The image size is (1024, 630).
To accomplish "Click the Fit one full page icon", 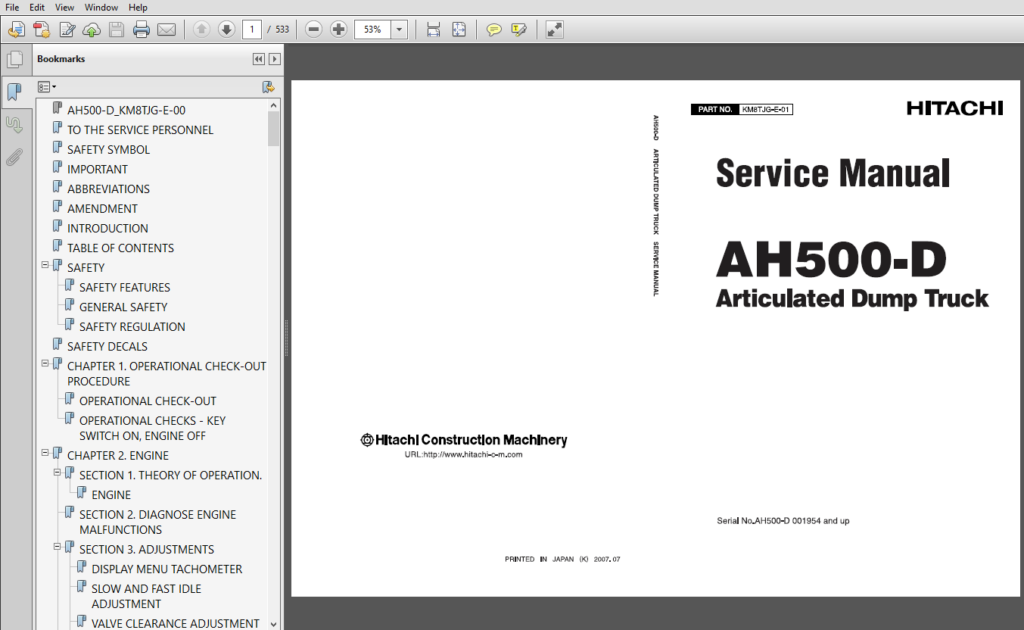I will pyautogui.click(x=459, y=29).
